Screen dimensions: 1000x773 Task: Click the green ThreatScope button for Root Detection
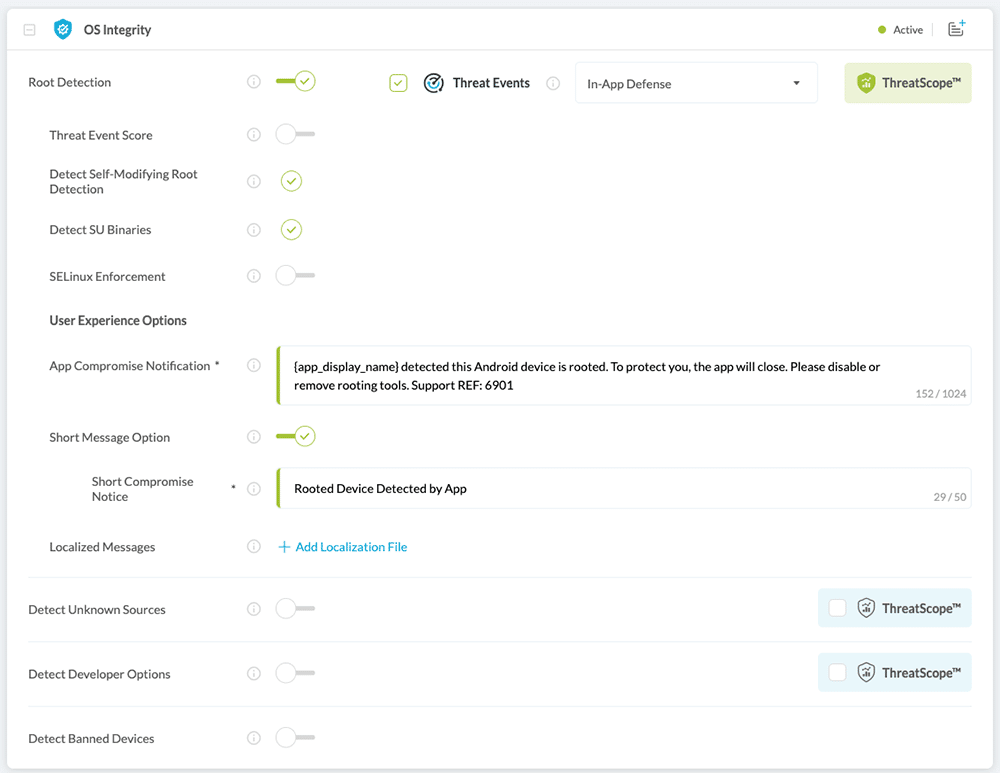[908, 84]
